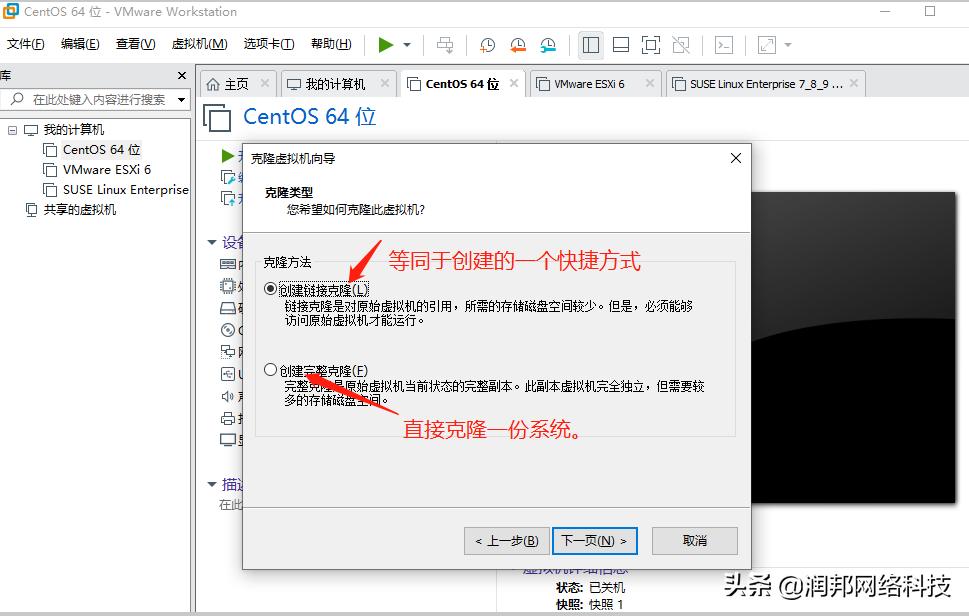The height and width of the screenshot is (616, 969).
Task: Collapse the 我的计算机 tree node
Action: (x=12, y=129)
